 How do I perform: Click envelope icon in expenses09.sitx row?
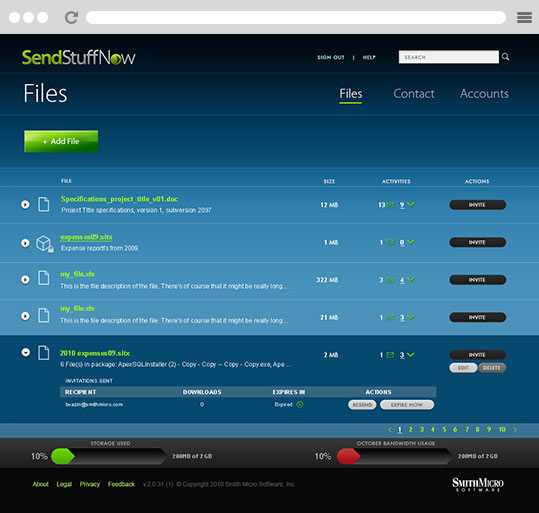(390, 242)
